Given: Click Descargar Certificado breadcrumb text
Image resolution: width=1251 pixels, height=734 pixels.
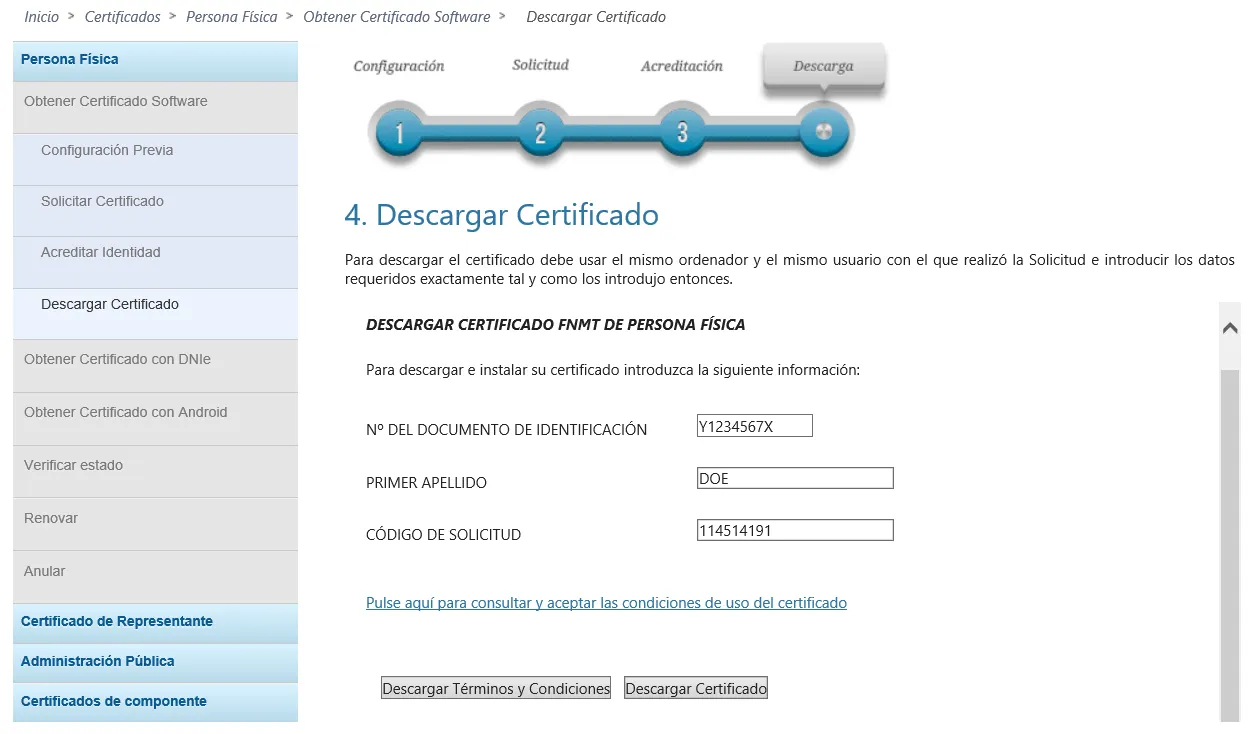Looking at the screenshot, I should 596,17.
